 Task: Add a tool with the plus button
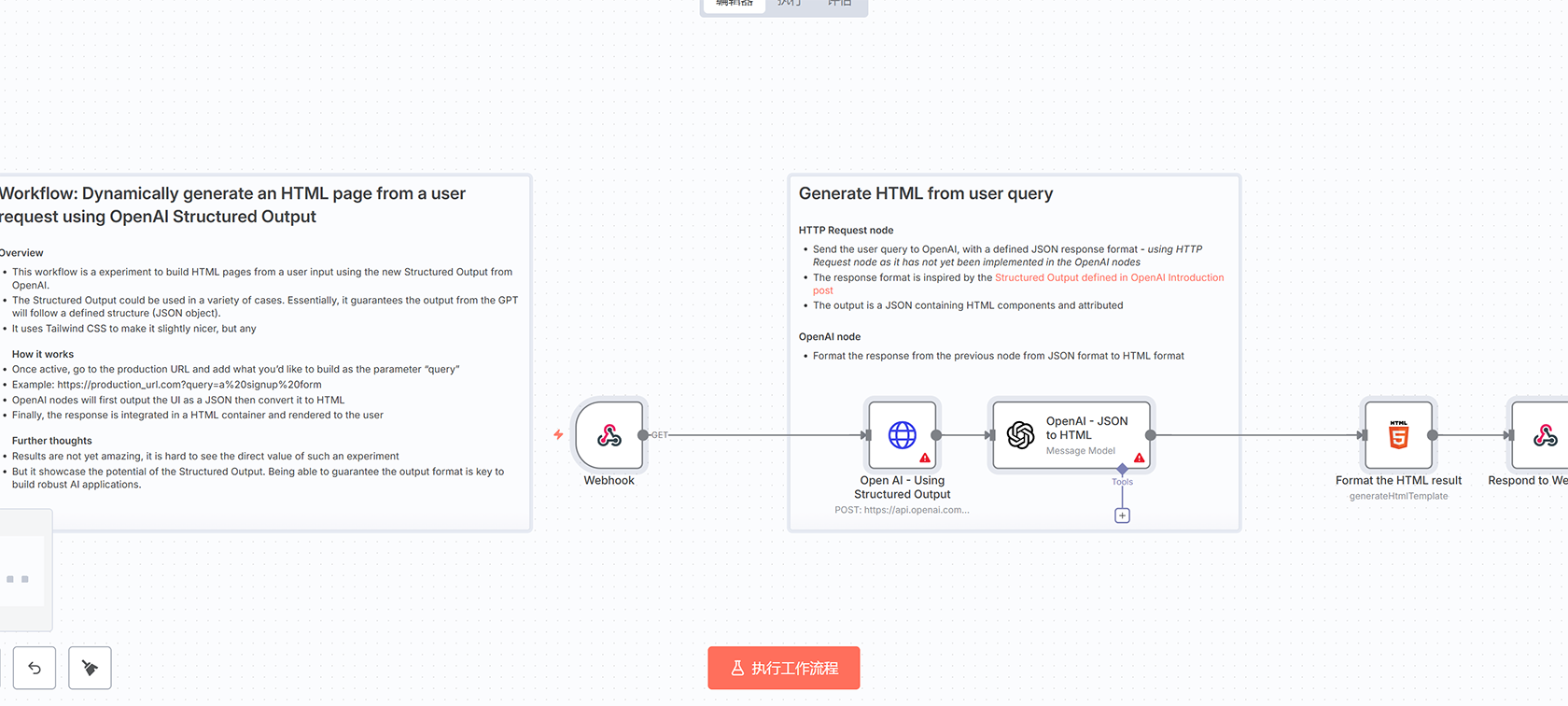1122,515
